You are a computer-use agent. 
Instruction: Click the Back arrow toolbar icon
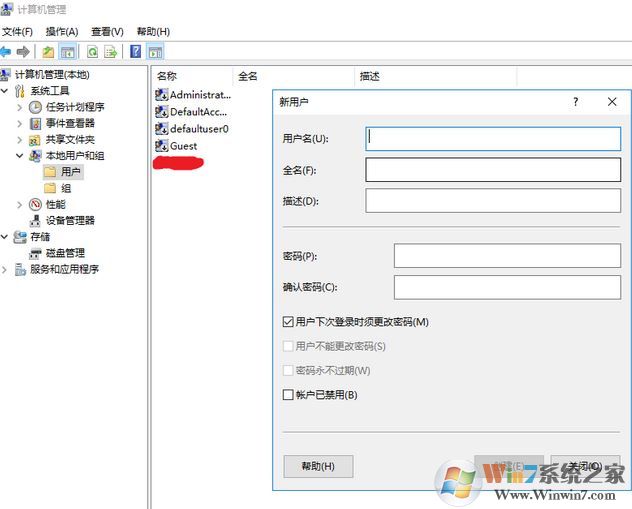click(6, 52)
